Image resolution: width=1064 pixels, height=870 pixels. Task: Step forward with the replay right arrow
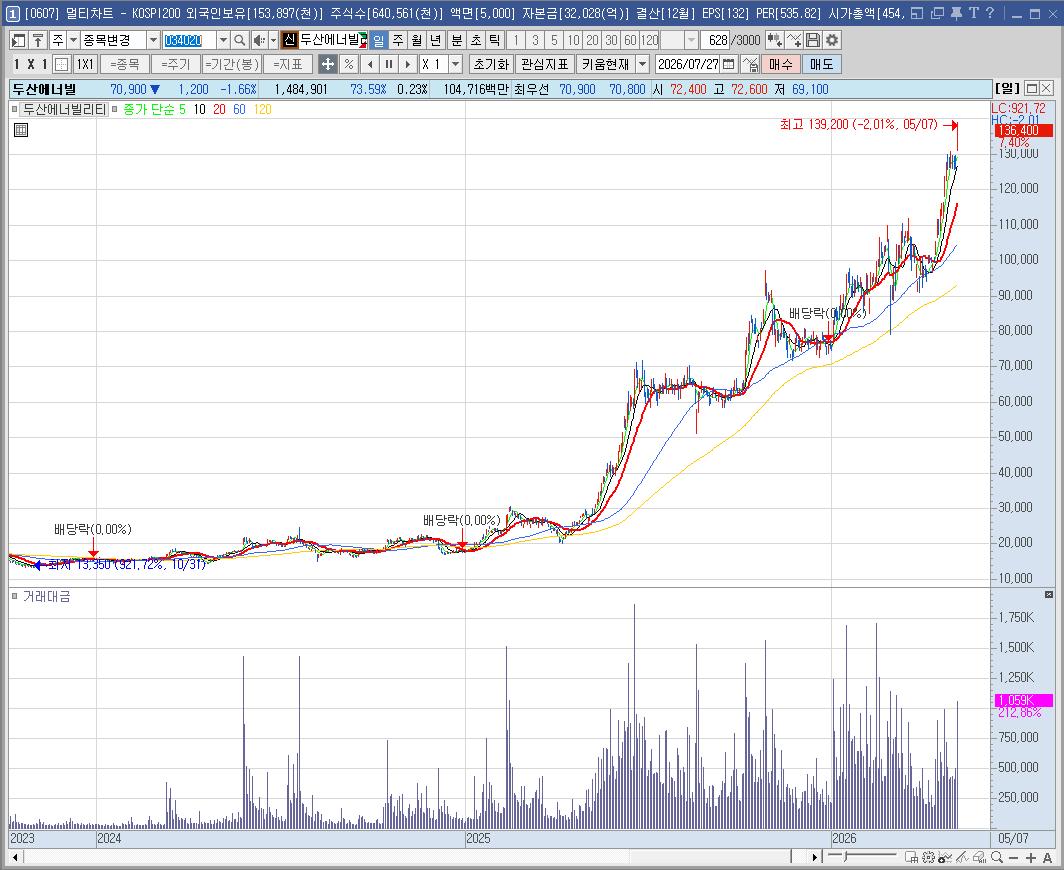(x=408, y=64)
